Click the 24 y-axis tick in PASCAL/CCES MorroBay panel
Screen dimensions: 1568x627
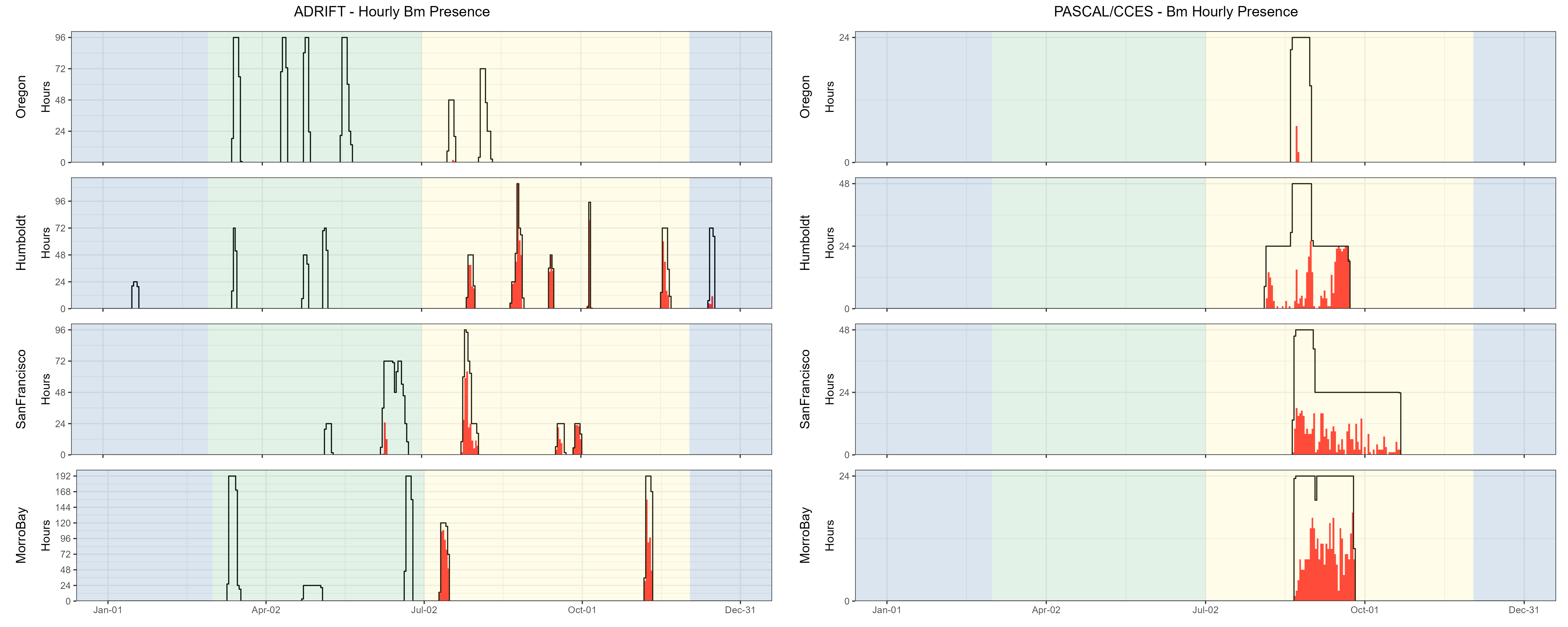click(x=844, y=476)
